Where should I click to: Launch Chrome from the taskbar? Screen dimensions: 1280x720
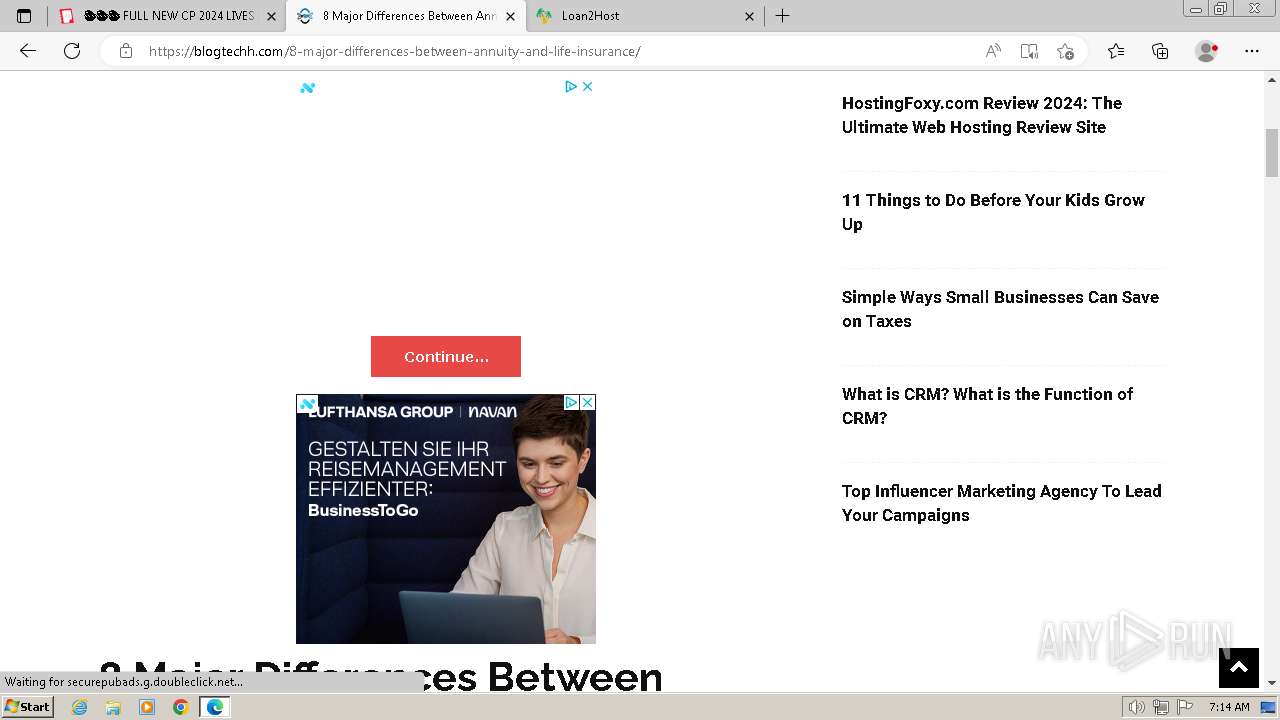181,707
